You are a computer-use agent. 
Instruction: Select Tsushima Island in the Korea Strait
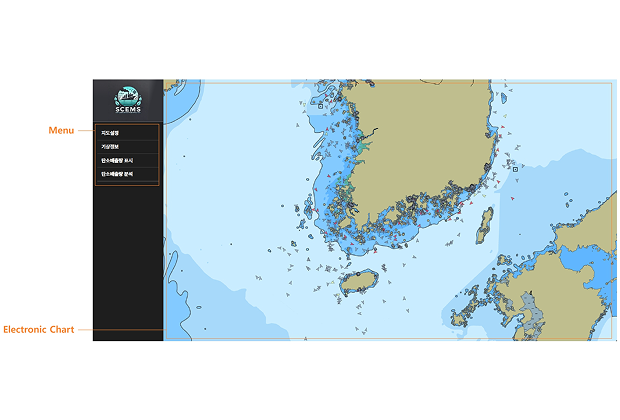coord(485,222)
